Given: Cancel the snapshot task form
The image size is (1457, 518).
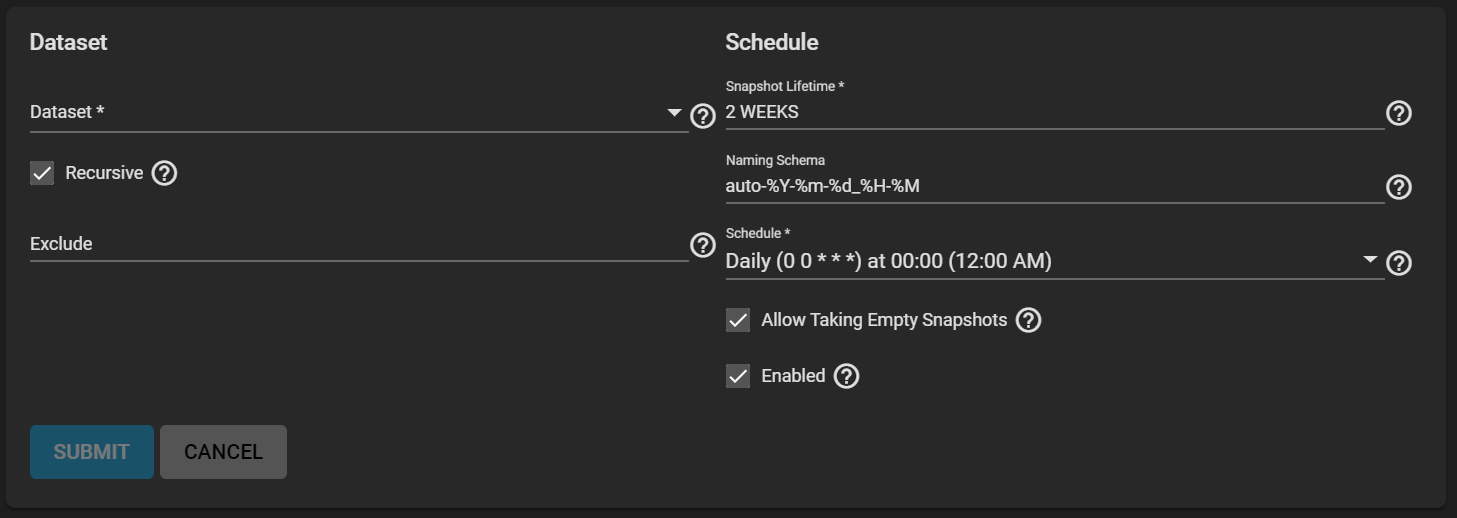Looking at the screenshot, I should pyautogui.click(x=223, y=452).
